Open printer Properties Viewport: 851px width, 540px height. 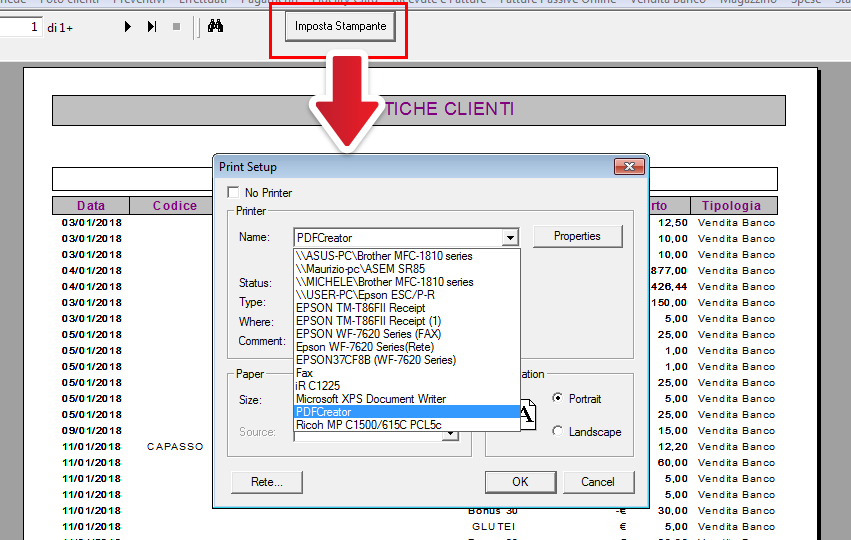(x=577, y=236)
